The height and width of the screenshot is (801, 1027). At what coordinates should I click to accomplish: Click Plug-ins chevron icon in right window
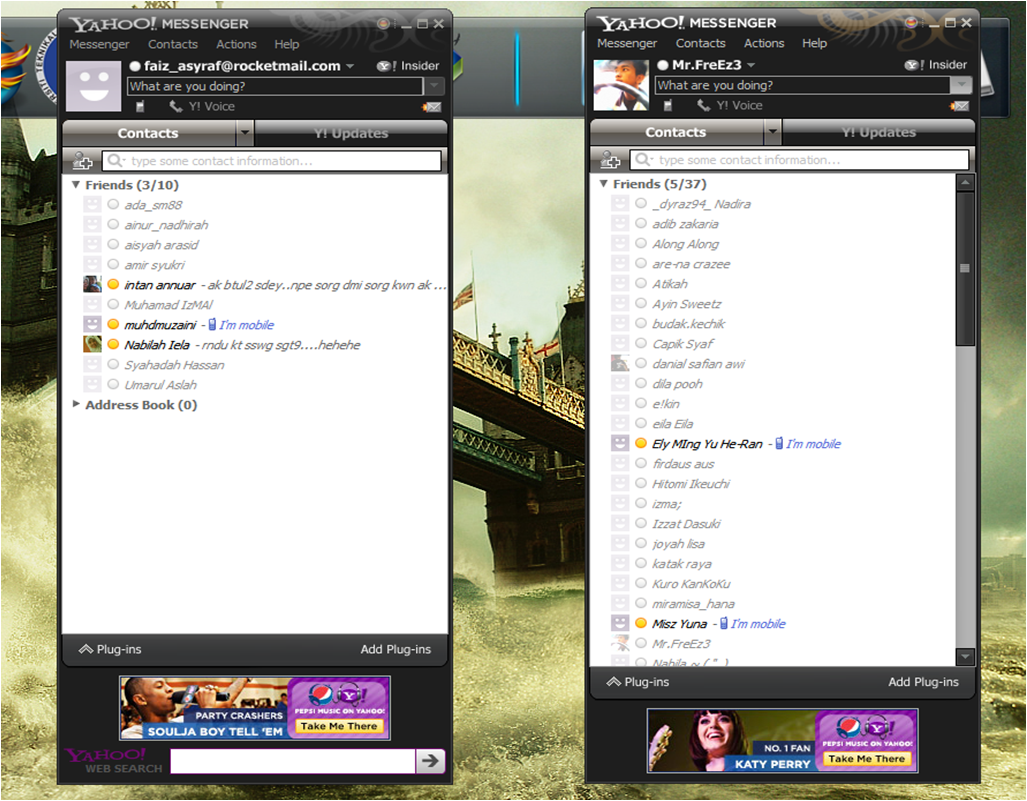(614, 682)
